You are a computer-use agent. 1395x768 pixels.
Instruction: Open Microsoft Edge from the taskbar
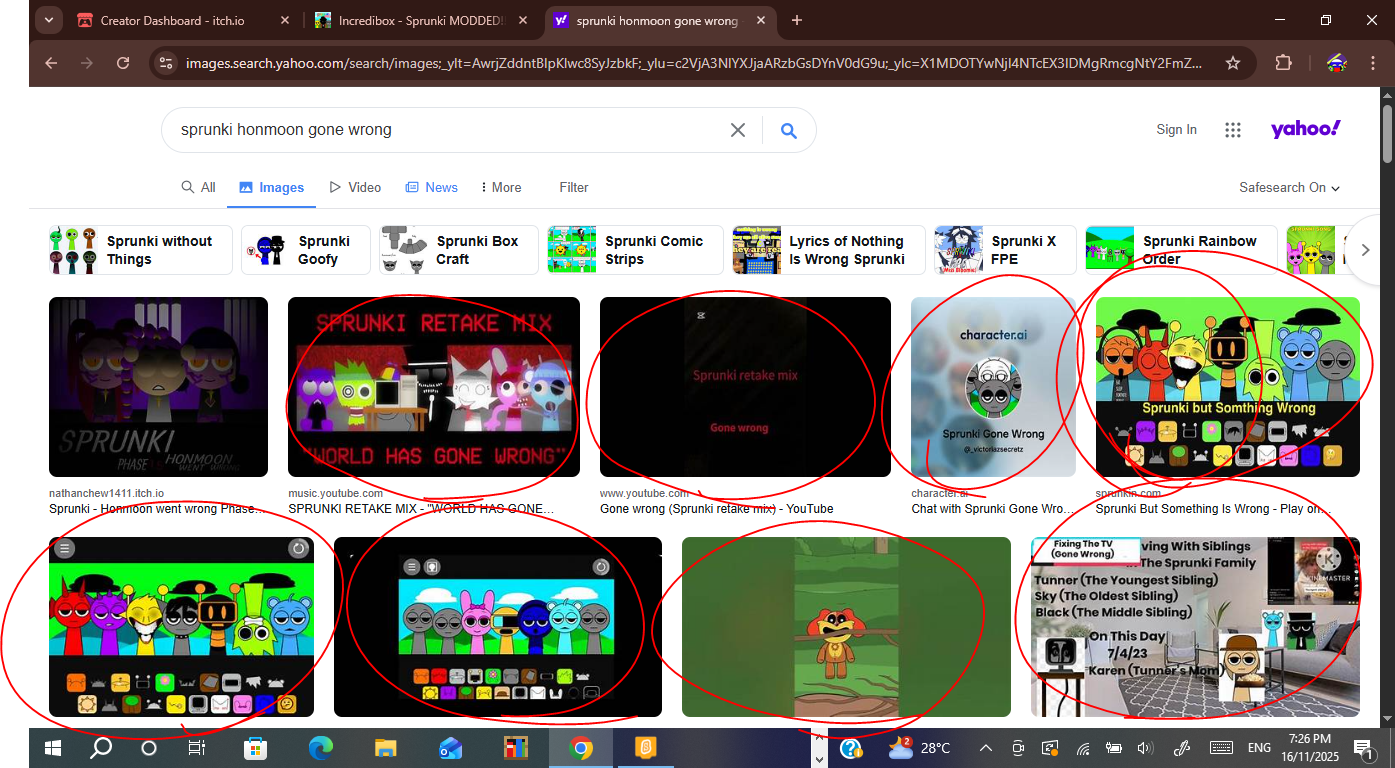coord(321,748)
